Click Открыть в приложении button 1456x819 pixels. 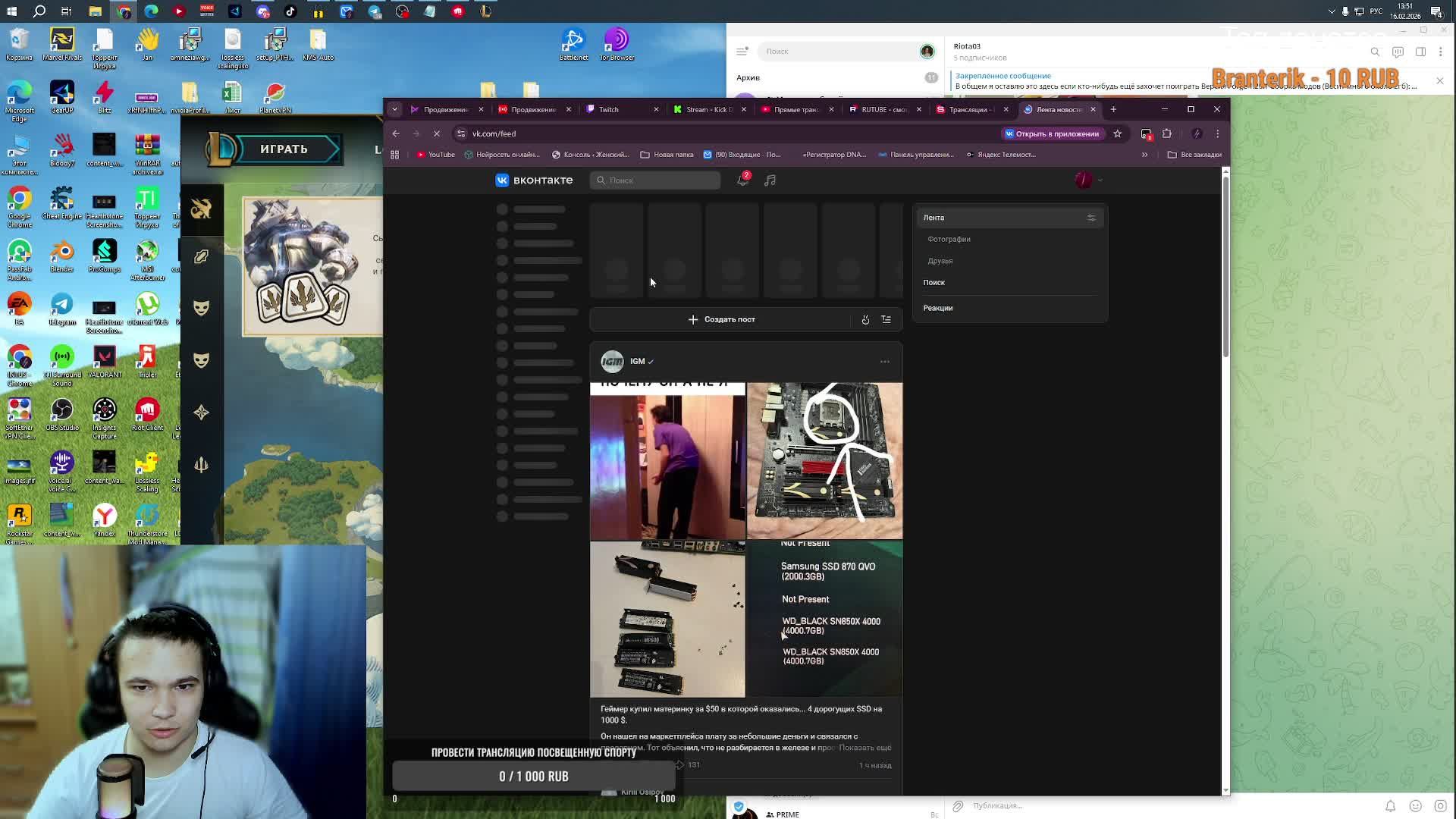pos(1051,133)
